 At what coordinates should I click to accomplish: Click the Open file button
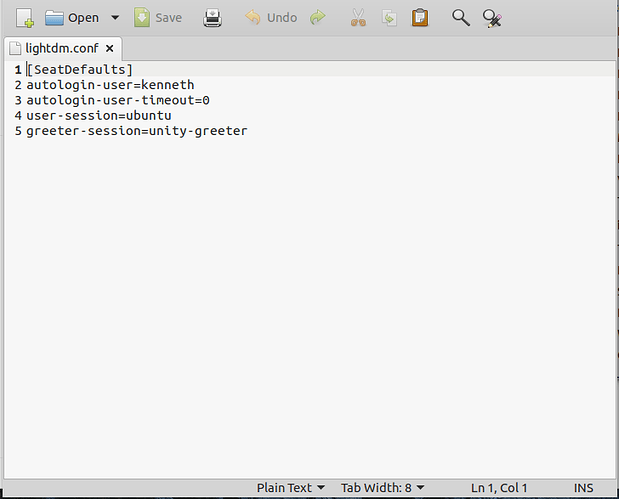pos(72,17)
